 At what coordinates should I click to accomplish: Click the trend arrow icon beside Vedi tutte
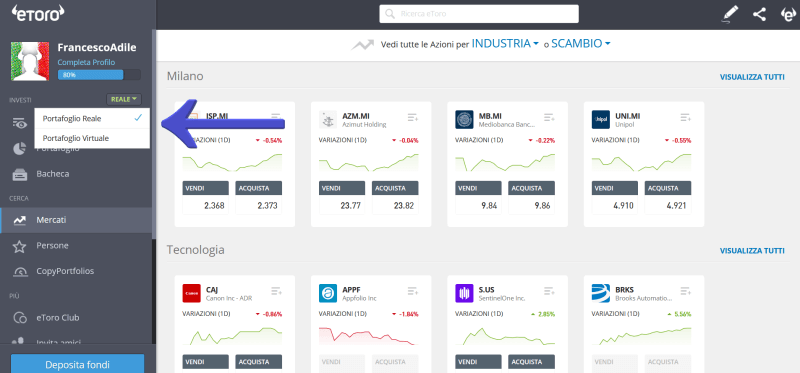362,45
